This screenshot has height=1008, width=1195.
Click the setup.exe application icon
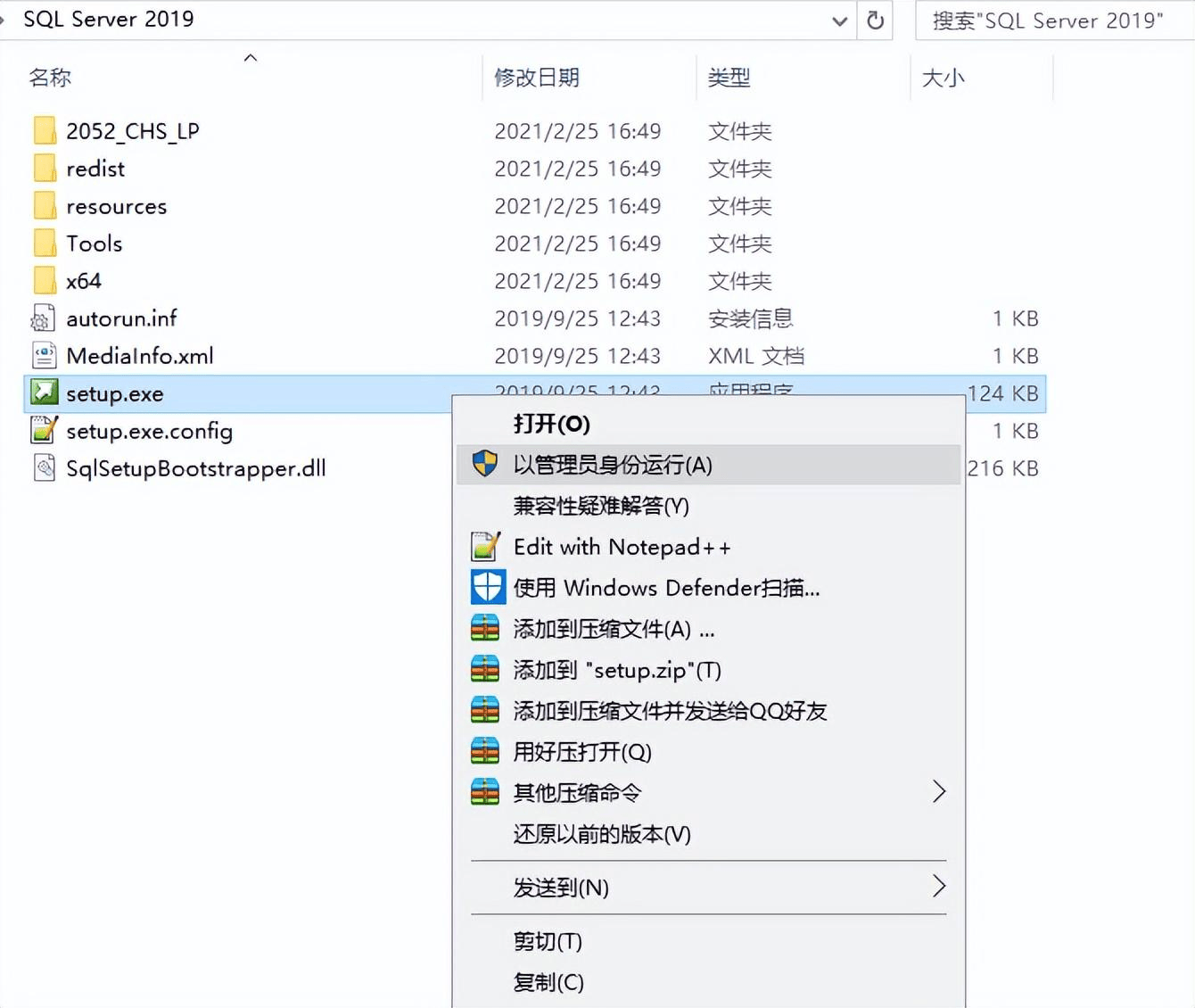(x=45, y=392)
